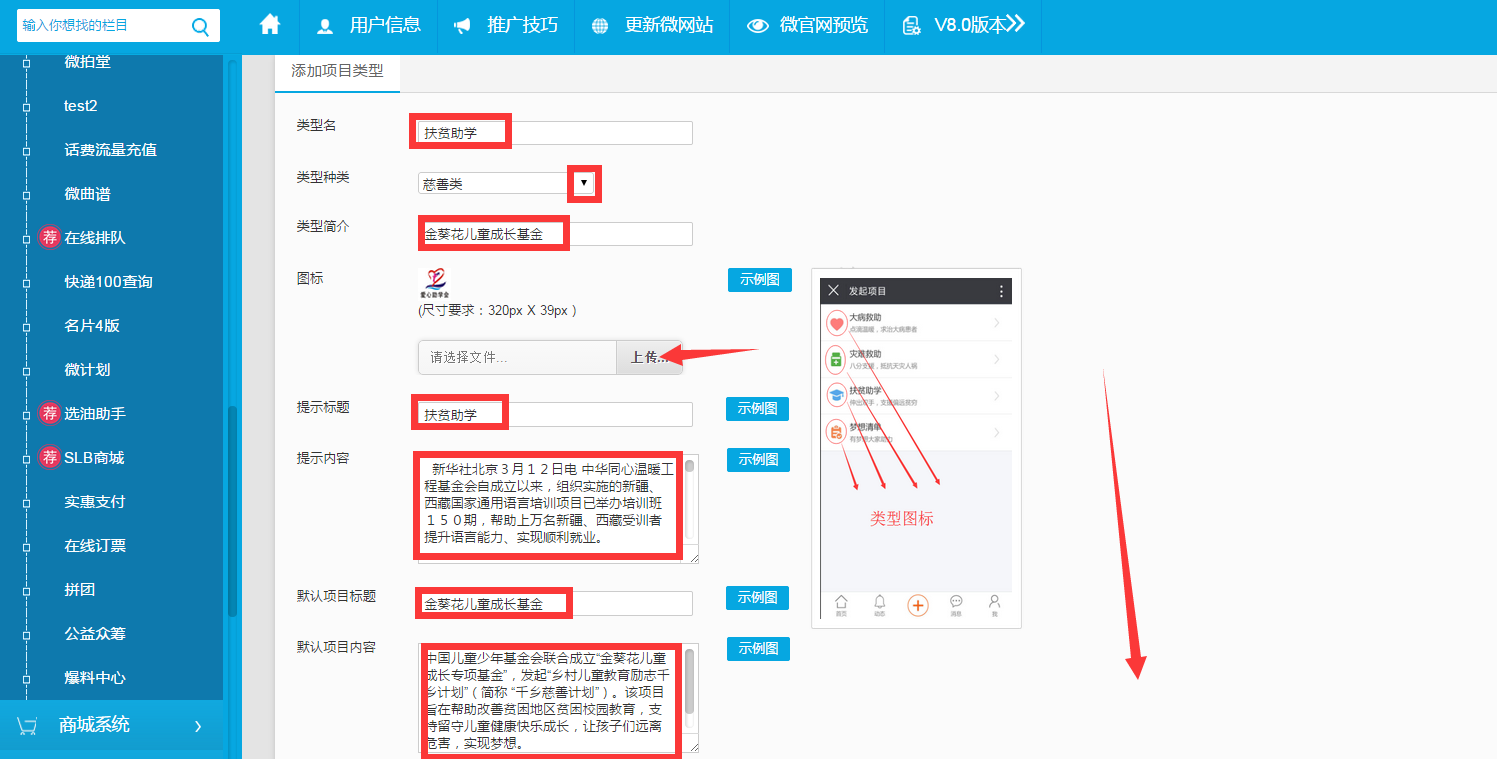1497x759 pixels.
Task: Open 微官网预览 with eye icon
Action: click(x=807, y=26)
